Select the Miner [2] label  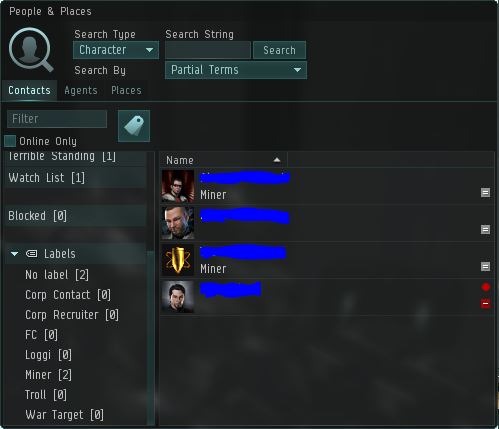[x=48, y=375]
